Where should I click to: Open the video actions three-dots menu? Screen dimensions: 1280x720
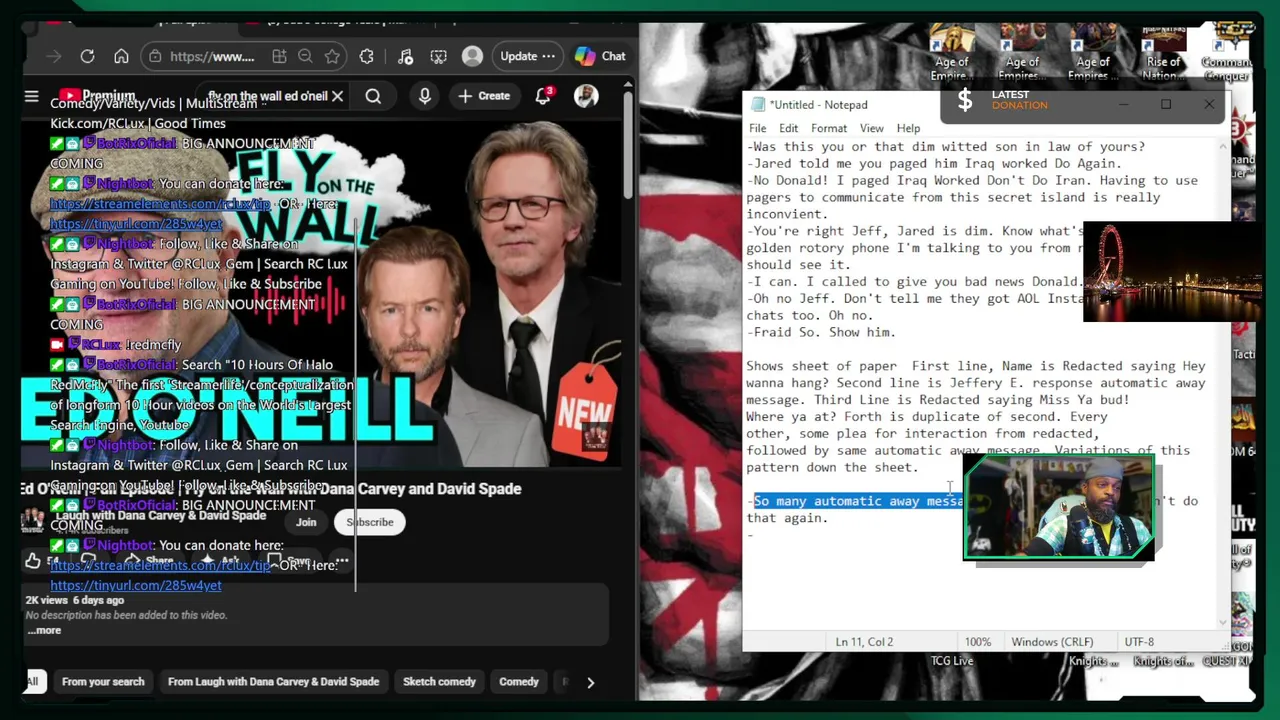tap(342, 561)
